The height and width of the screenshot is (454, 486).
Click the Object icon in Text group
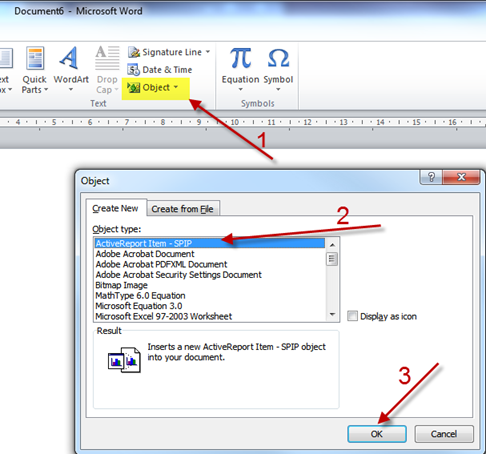pos(133,88)
